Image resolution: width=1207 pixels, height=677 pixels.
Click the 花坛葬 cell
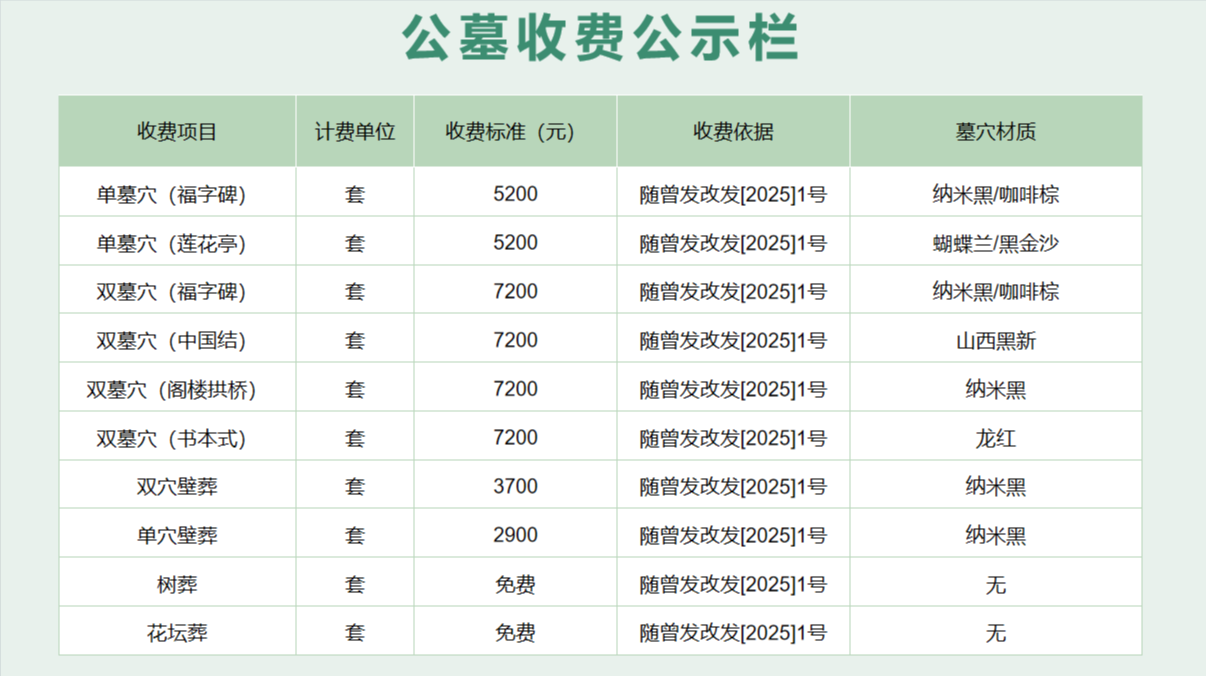177,631
